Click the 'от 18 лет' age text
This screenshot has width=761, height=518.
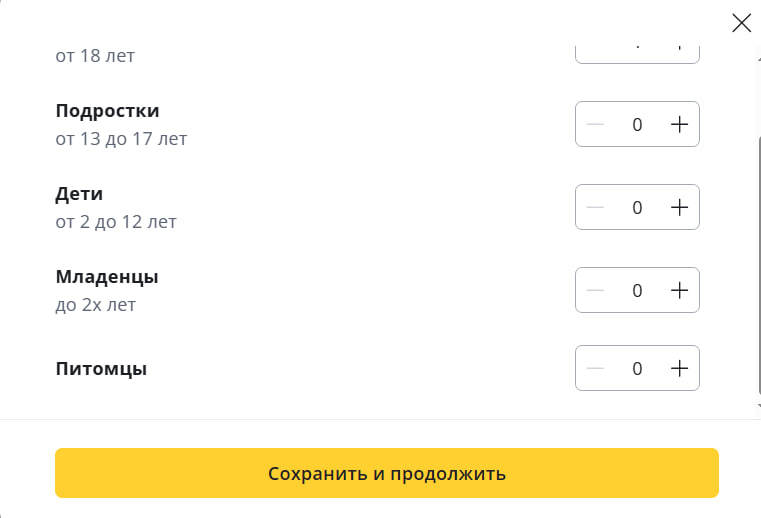pos(95,56)
